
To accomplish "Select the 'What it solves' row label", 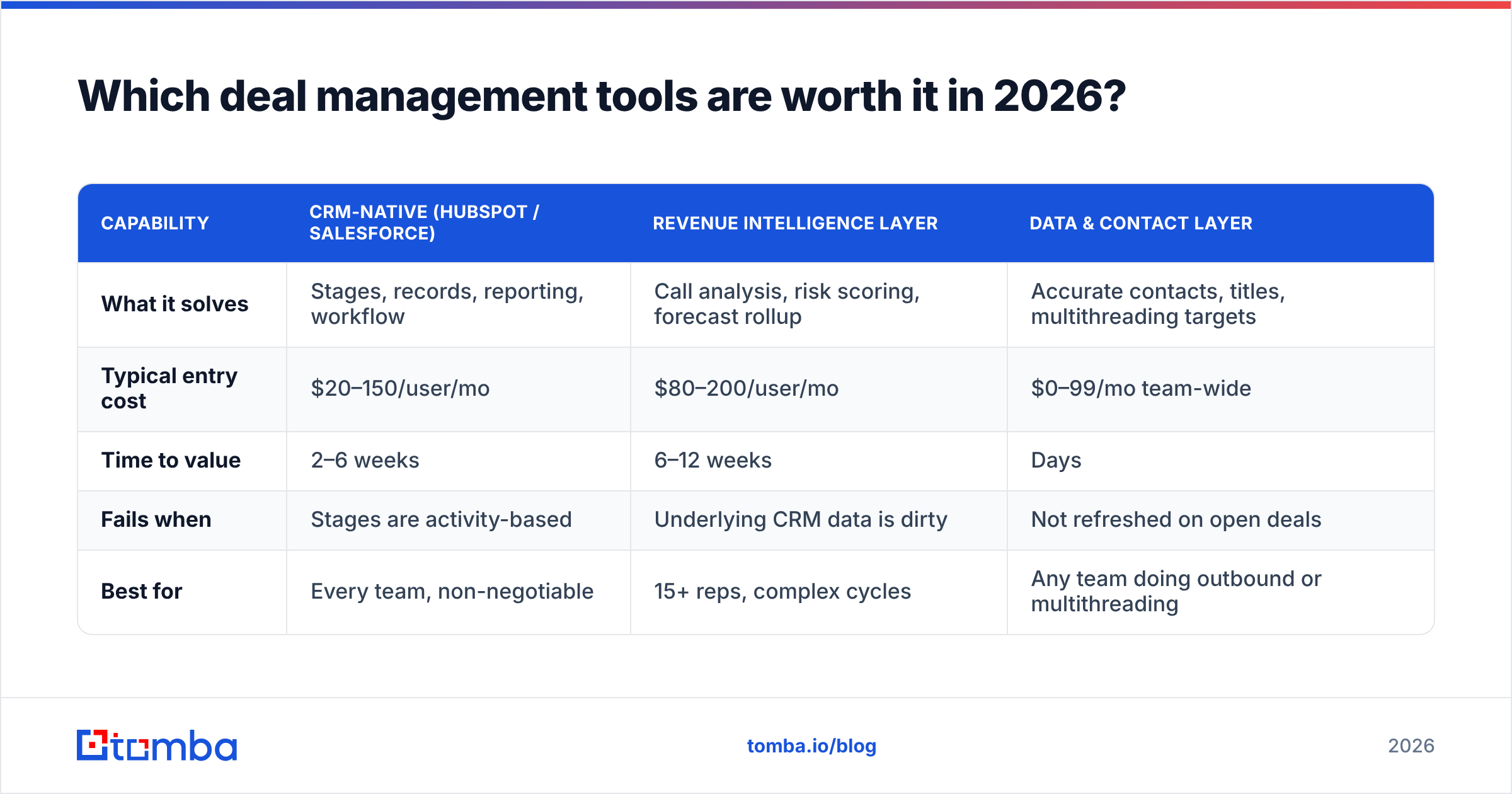I will [175, 304].
